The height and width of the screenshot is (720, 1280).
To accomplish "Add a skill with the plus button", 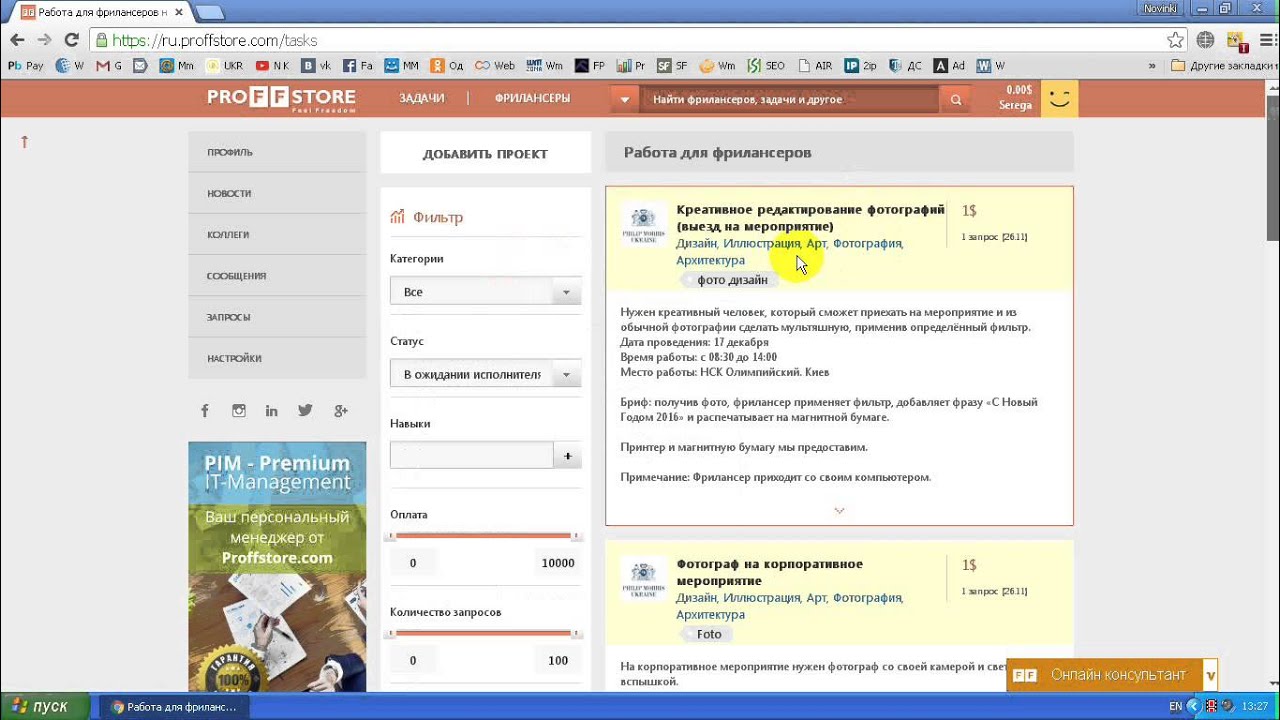I will (x=567, y=455).
